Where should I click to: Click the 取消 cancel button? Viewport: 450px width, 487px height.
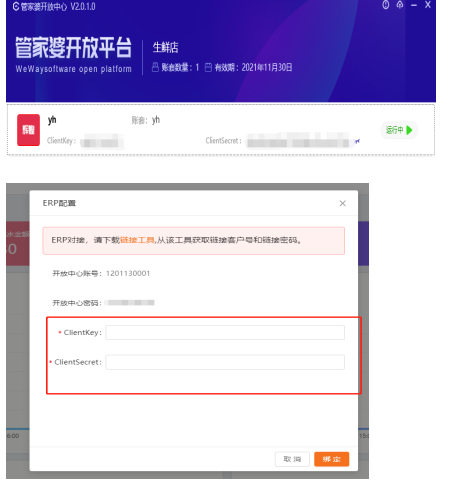pyautogui.click(x=292, y=459)
